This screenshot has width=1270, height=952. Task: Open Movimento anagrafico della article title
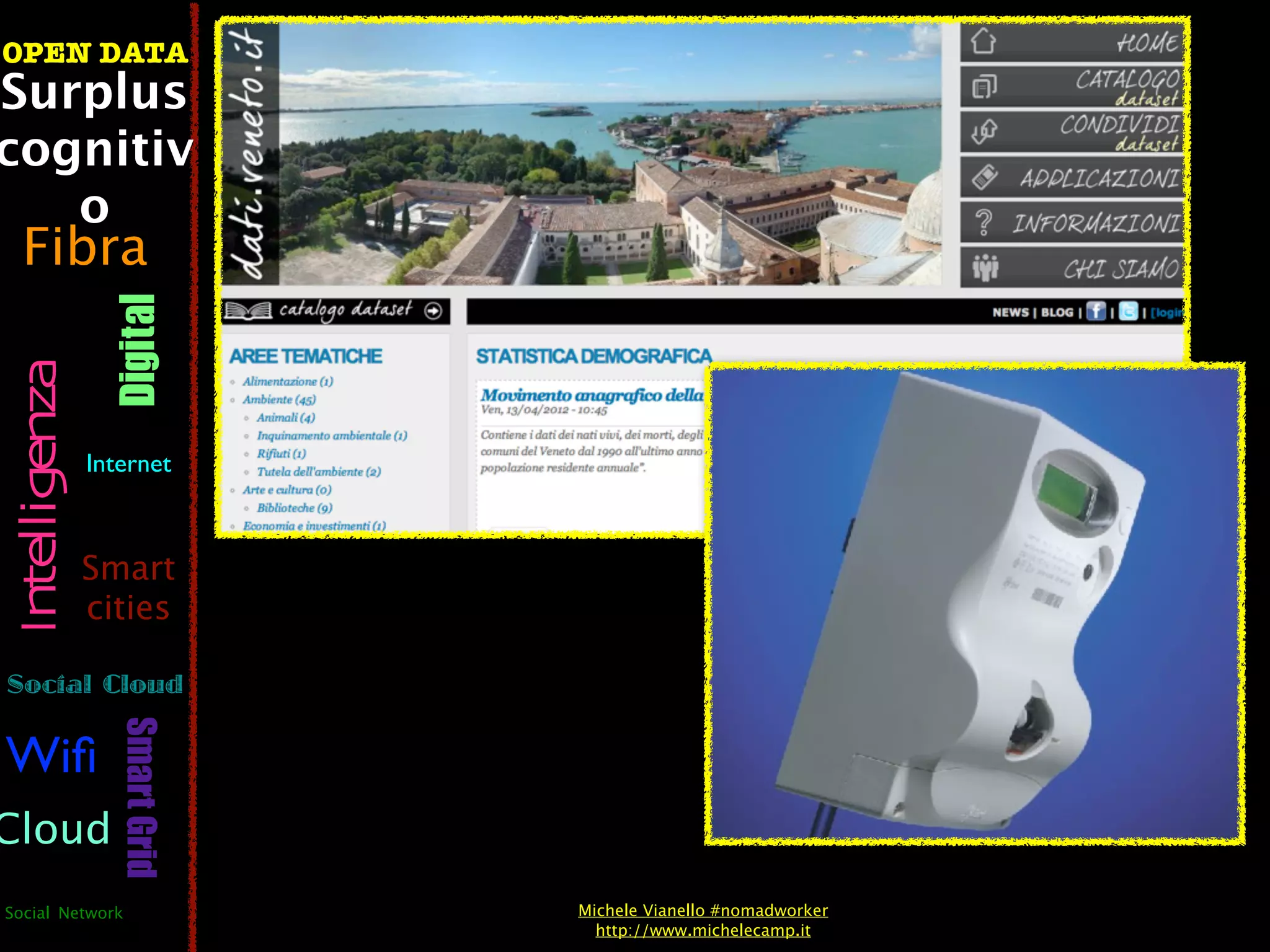pyautogui.click(x=592, y=395)
